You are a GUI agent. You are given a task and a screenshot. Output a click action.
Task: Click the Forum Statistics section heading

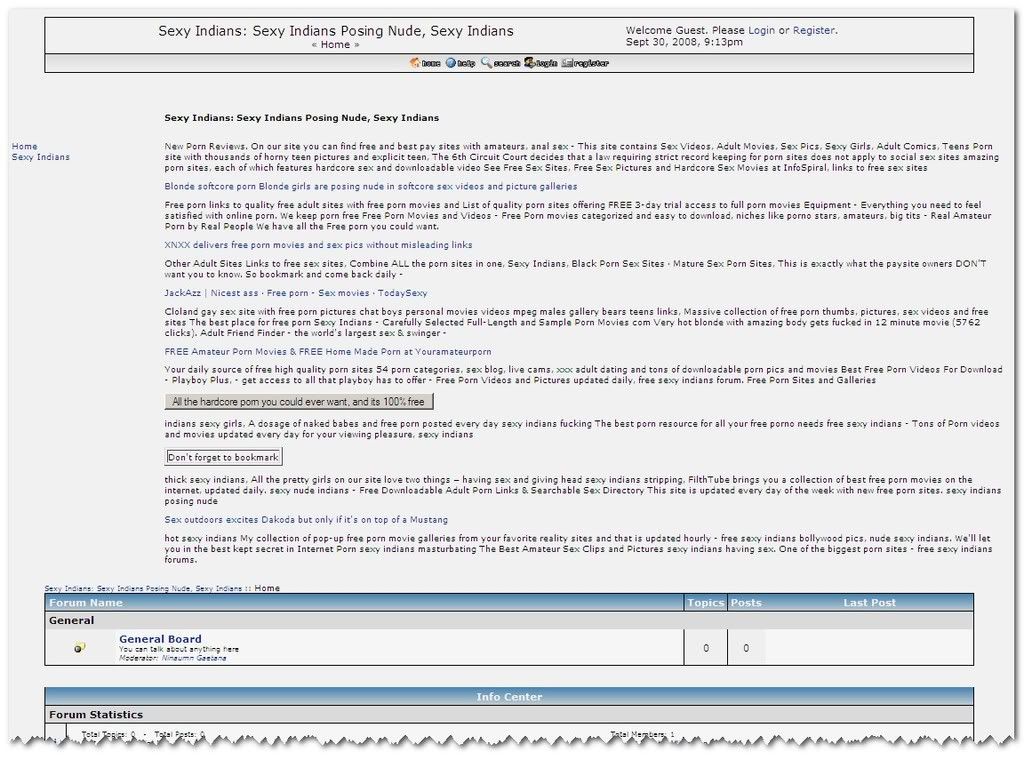96,715
